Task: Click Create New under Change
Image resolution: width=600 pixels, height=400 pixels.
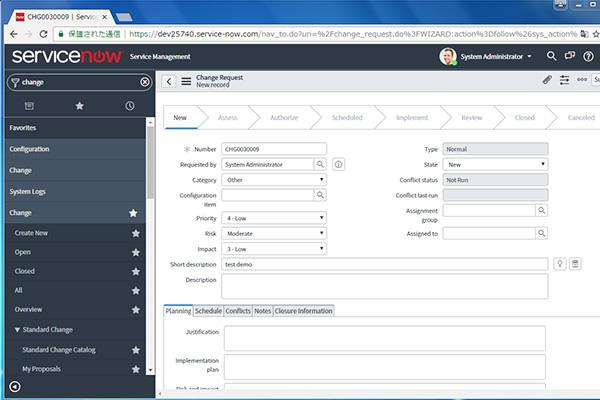Action: click(31, 233)
